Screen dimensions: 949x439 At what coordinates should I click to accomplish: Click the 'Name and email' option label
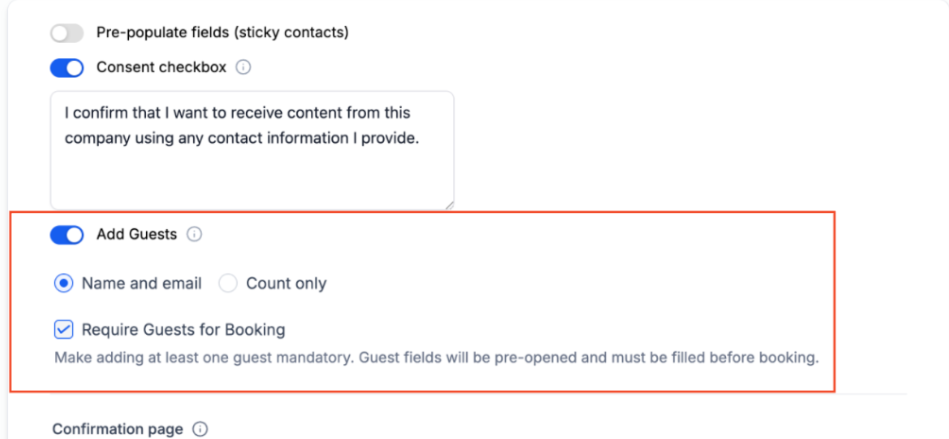click(x=142, y=284)
